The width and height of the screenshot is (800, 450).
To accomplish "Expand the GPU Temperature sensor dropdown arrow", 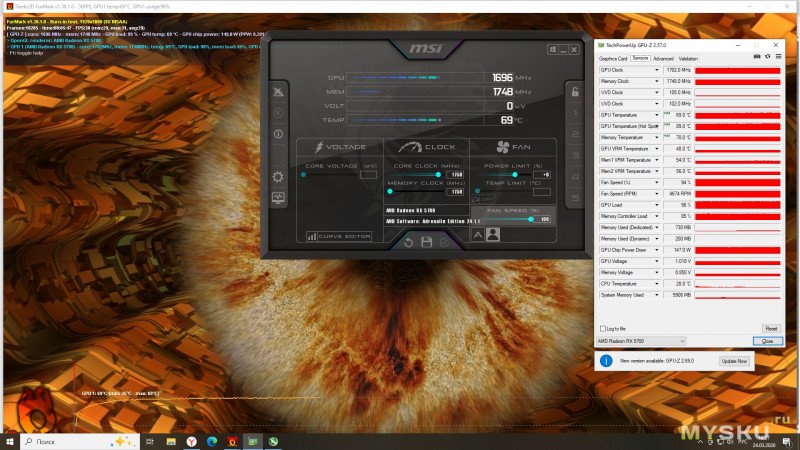I will coord(656,114).
